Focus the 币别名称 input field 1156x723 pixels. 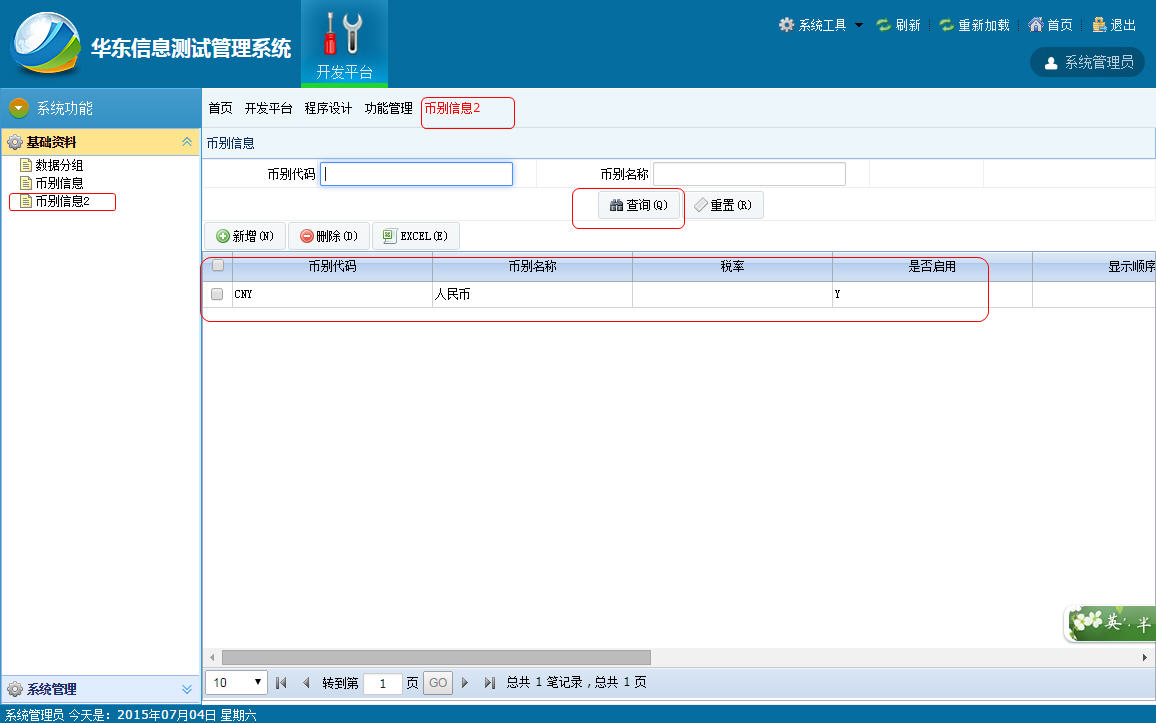click(x=749, y=174)
